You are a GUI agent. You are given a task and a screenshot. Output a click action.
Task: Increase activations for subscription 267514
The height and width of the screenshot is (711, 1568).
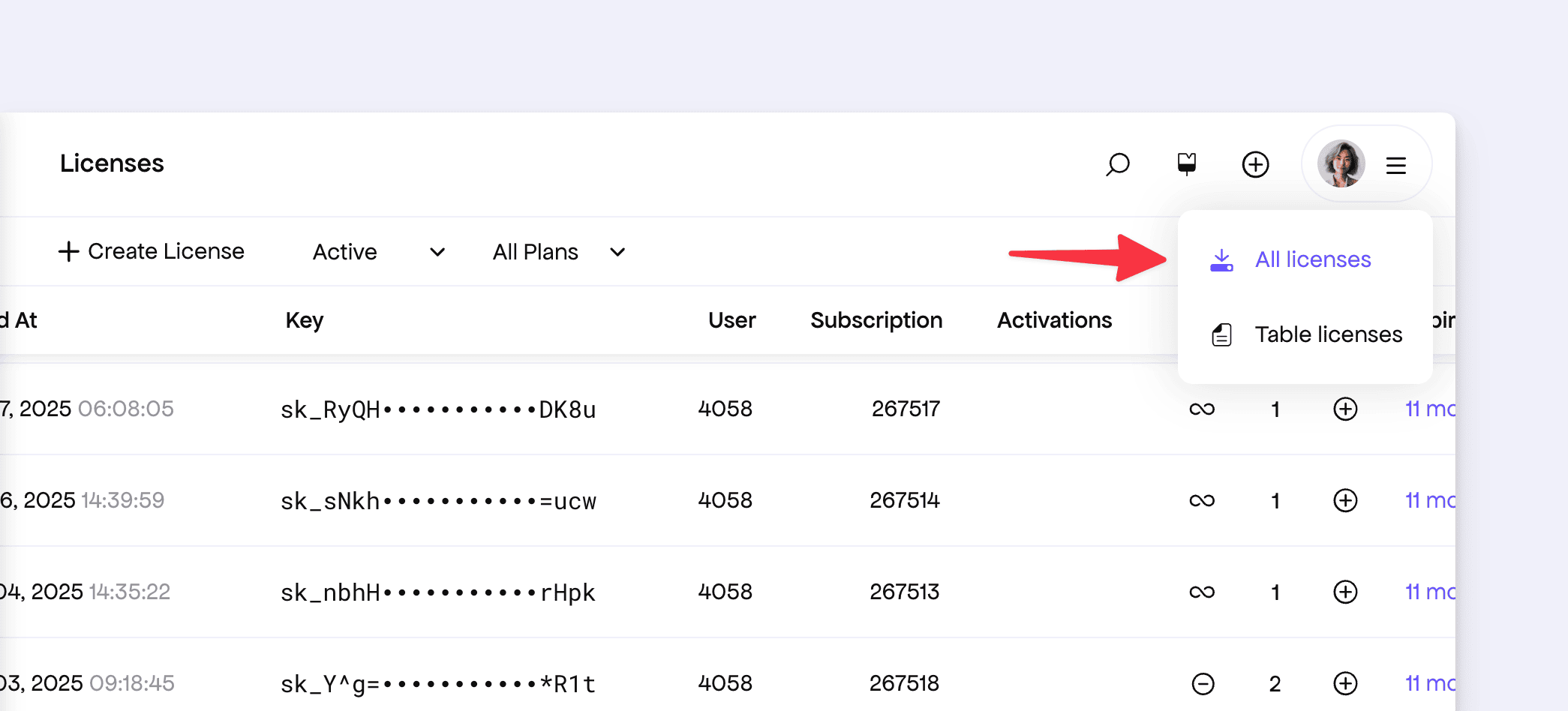(x=1345, y=500)
